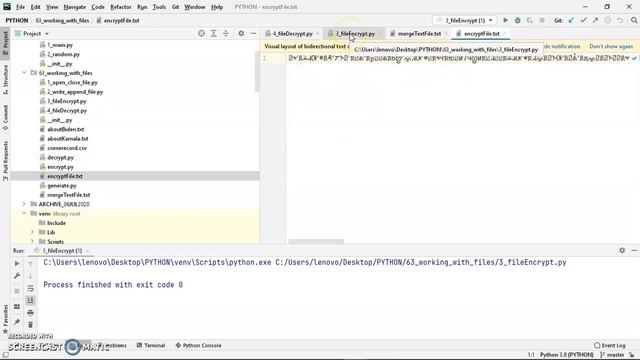The height and width of the screenshot is (360, 640).
Task: Open Git history clock icon
Action: pyautogui.click(x=608, y=20)
